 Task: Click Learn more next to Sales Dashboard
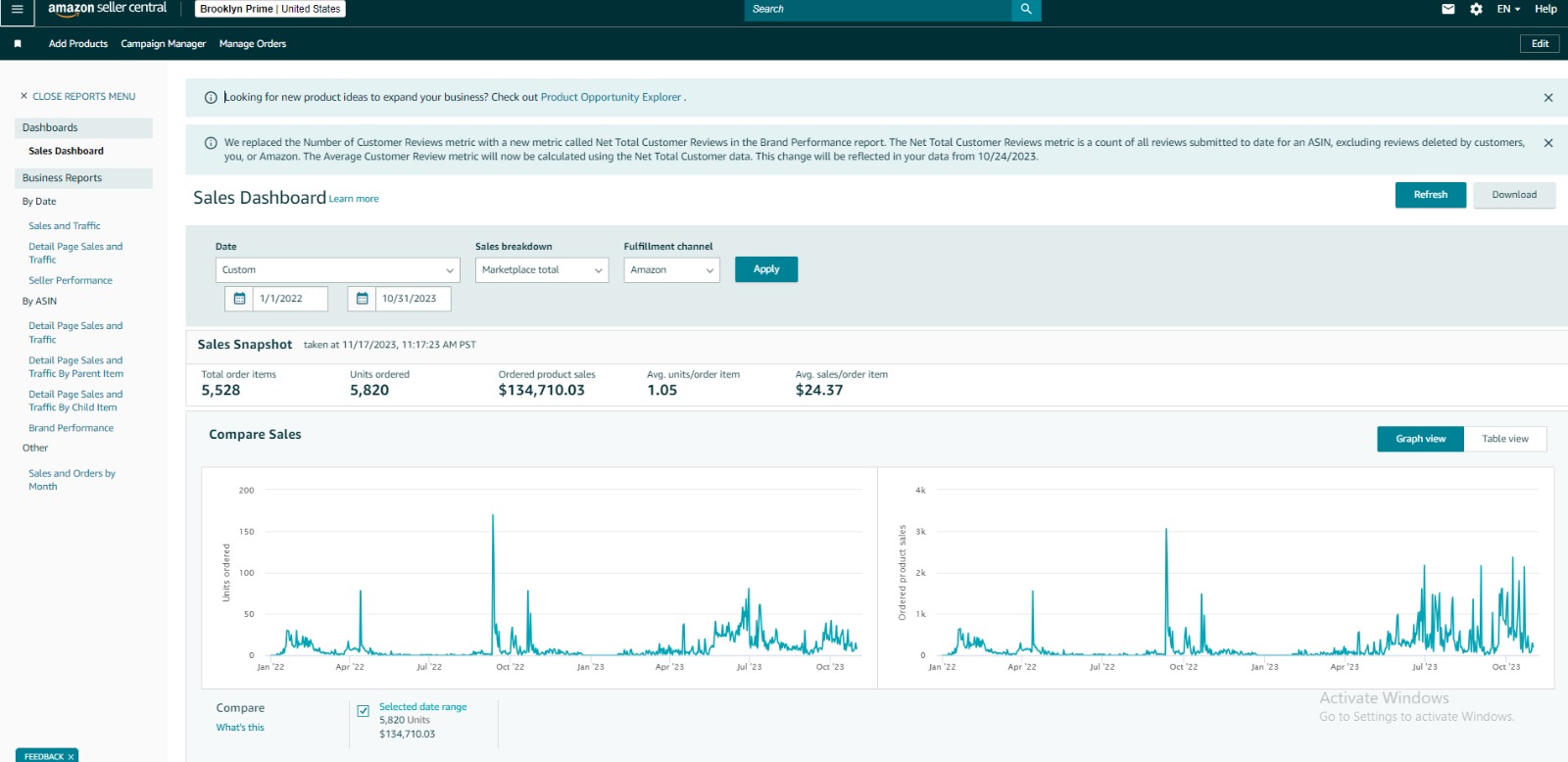point(354,199)
